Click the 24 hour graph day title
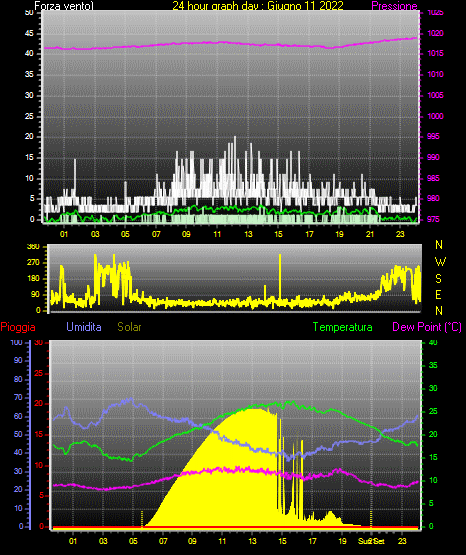Image resolution: width=466 pixels, height=555 pixels. coord(258,6)
